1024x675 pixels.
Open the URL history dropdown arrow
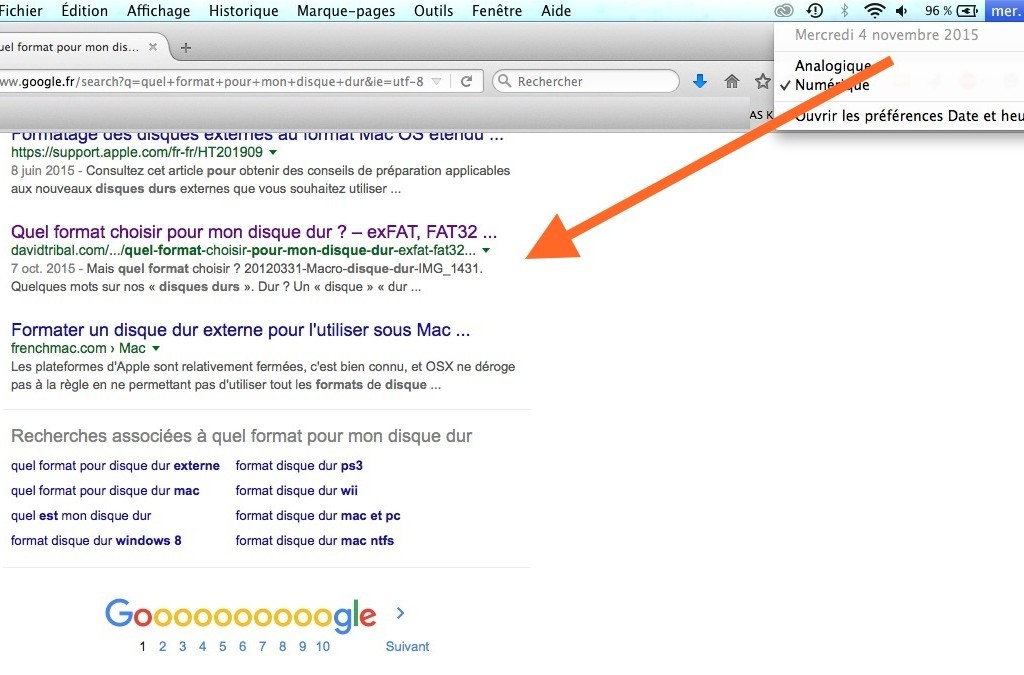pos(436,82)
